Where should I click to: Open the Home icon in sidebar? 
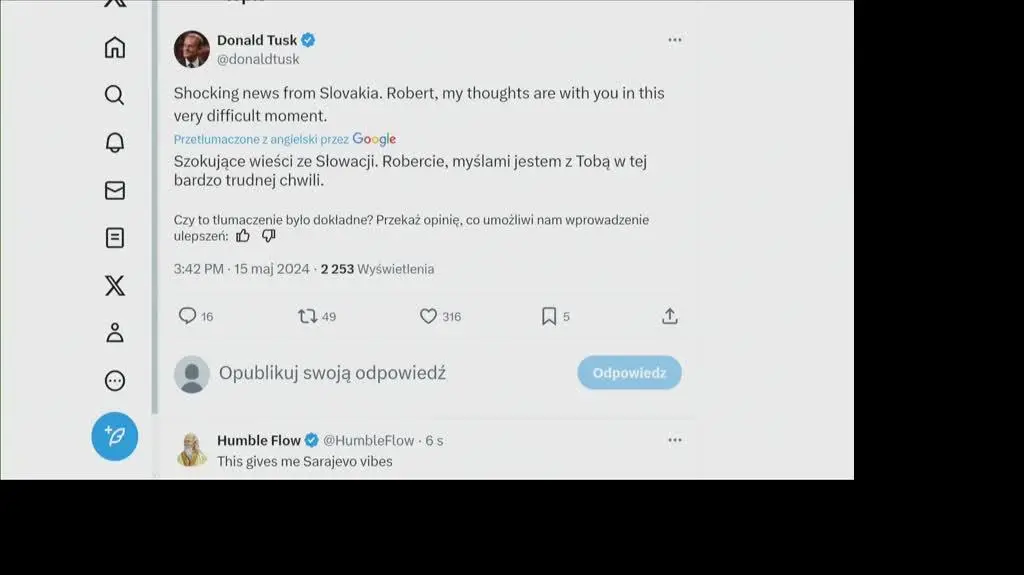pyautogui.click(x=115, y=47)
